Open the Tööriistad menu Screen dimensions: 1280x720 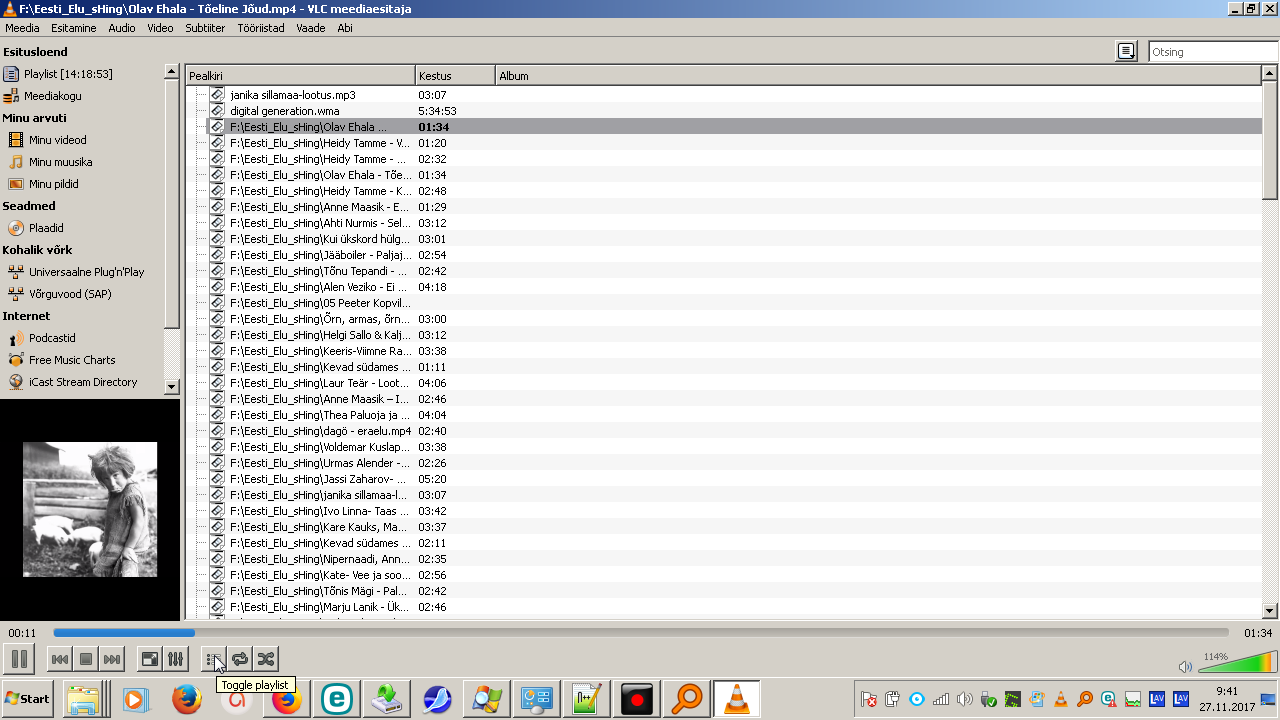[x=261, y=28]
